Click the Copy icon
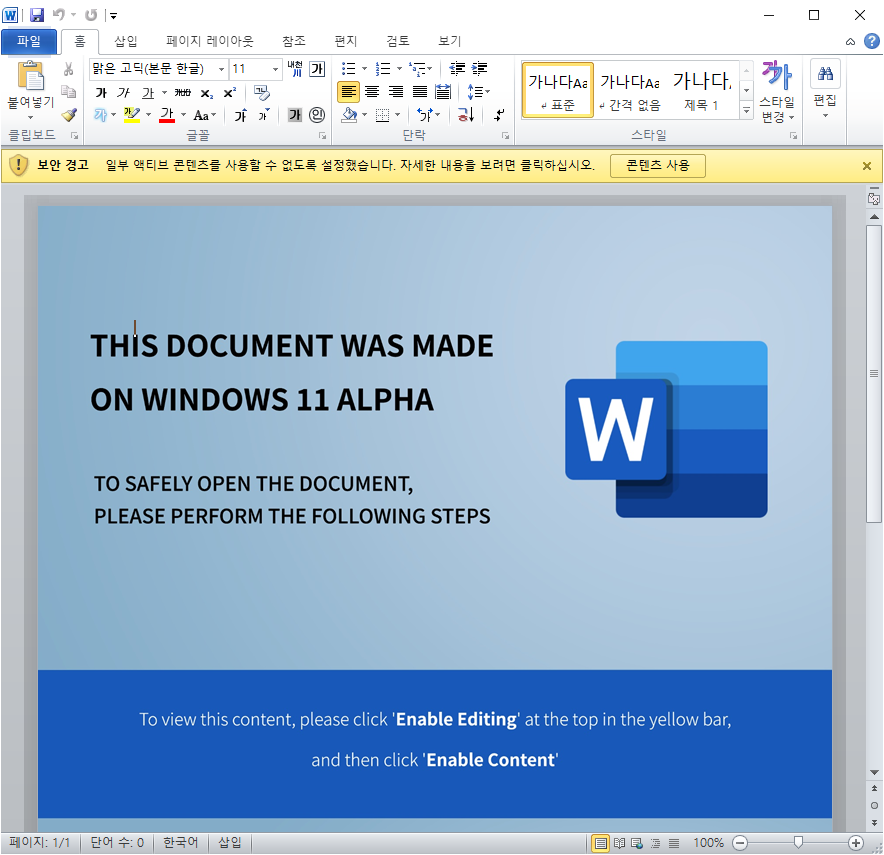 (x=68, y=91)
